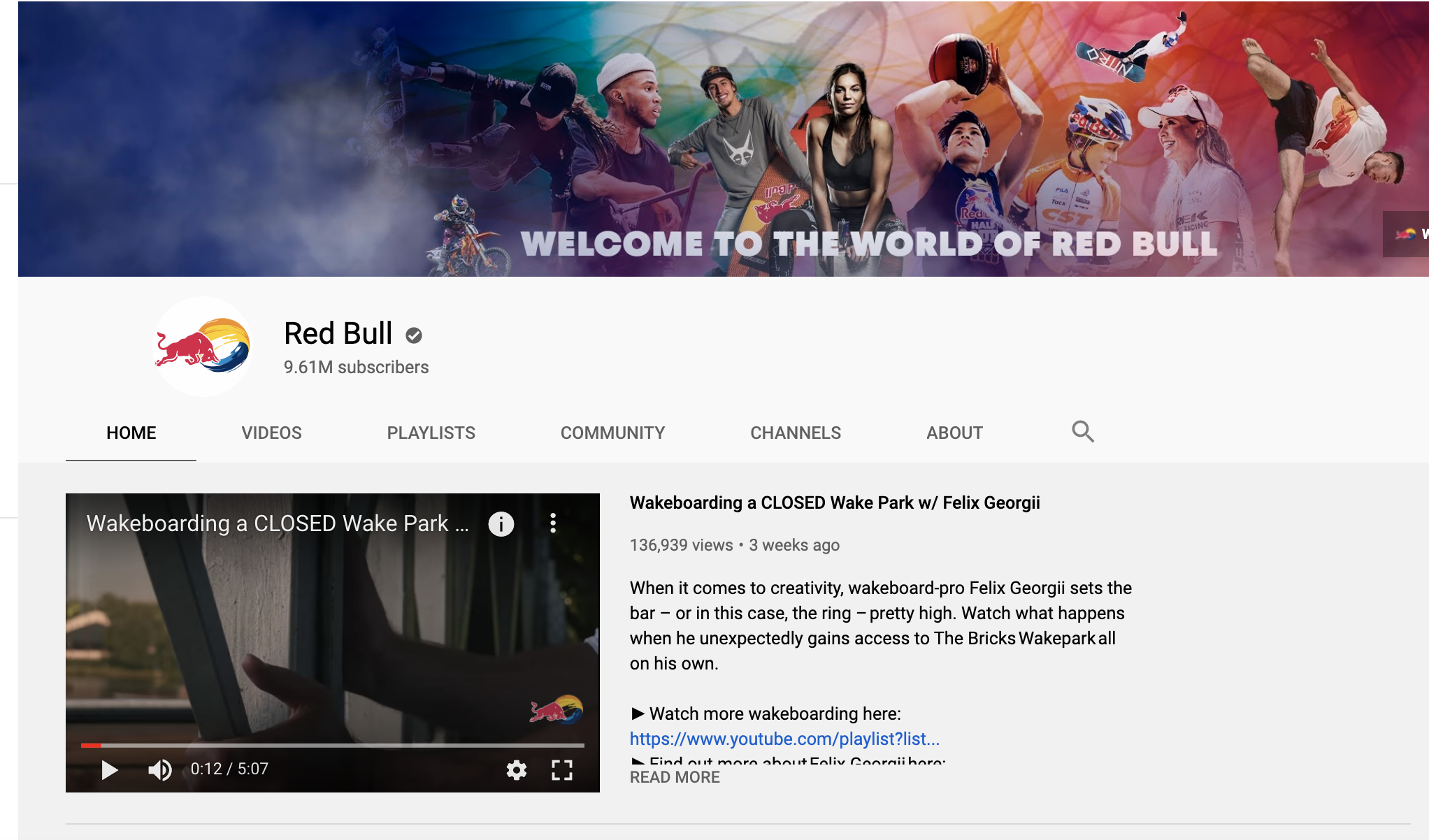Image resolution: width=1429 pixels, height=840 pixels.
Task: Click the video title overlay in the player
Action: coord(278,523)
